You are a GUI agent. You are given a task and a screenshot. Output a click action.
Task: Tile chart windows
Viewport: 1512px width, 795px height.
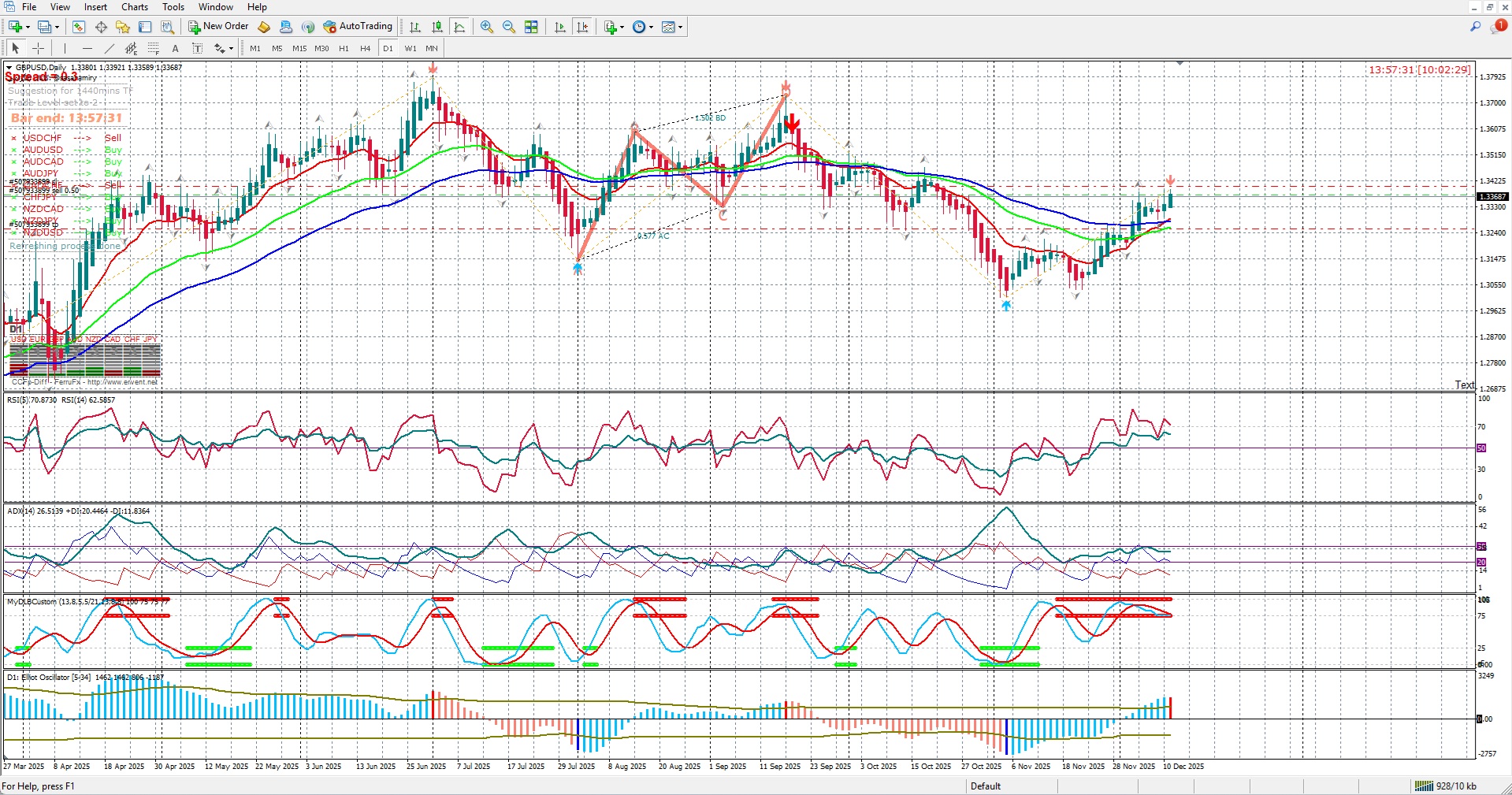531,27
